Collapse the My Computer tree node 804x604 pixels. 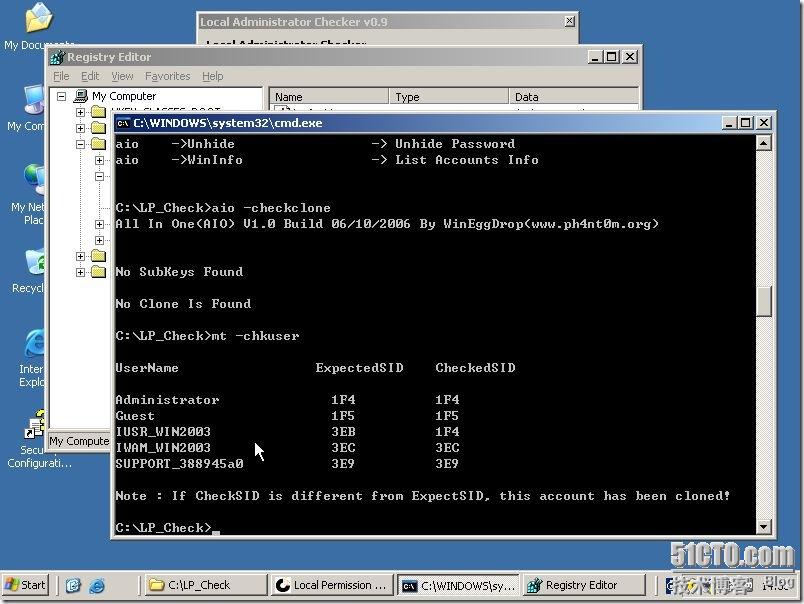pos(62,96)
